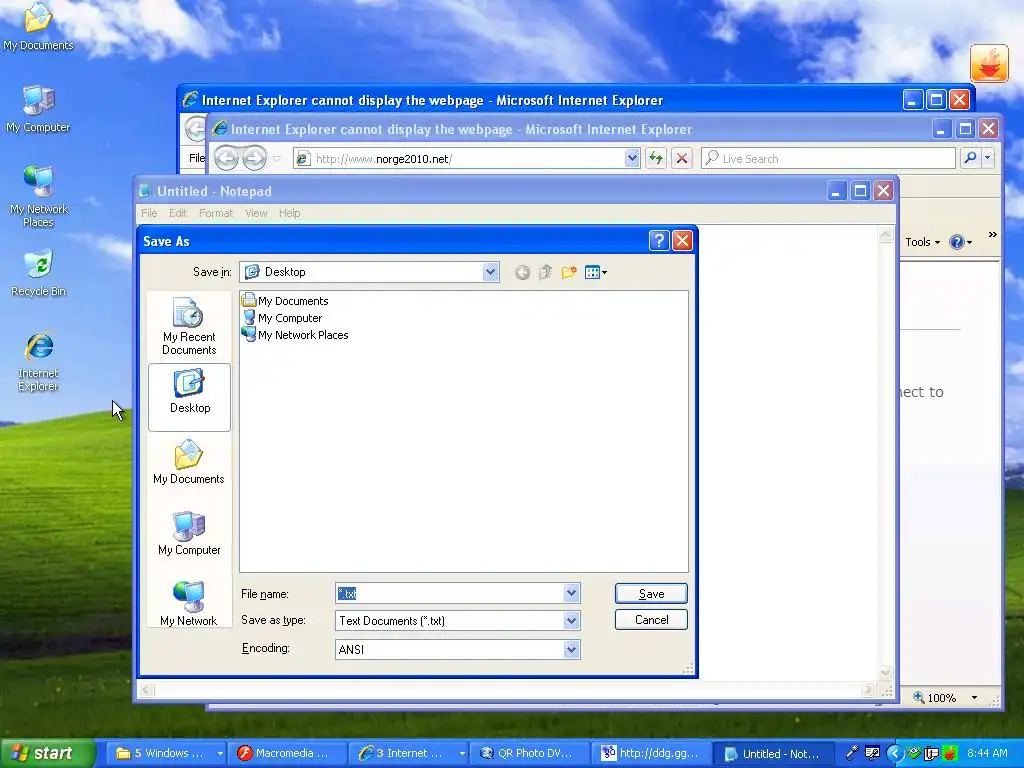Open IE recent pages dropdown arrow
Image resolution: width=1024 pixels, height=768 pixels.
coord(277,159)
